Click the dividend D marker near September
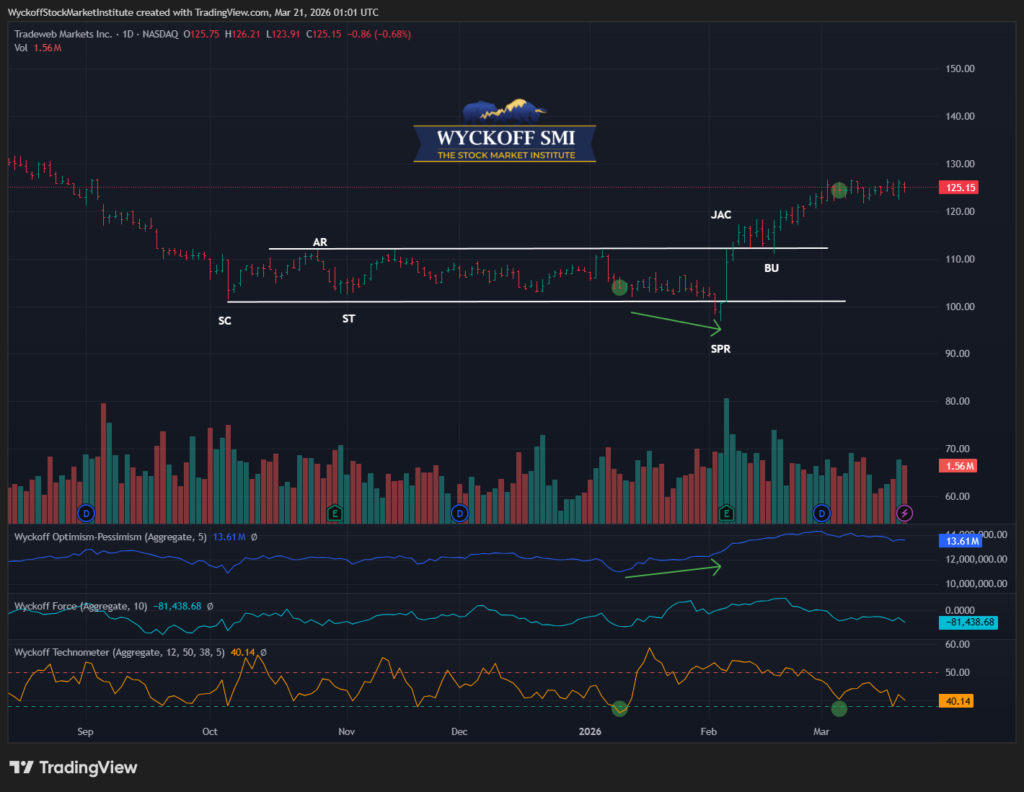Image resolution: width=1024 pixels, height=792 pixels. [85, 513]
